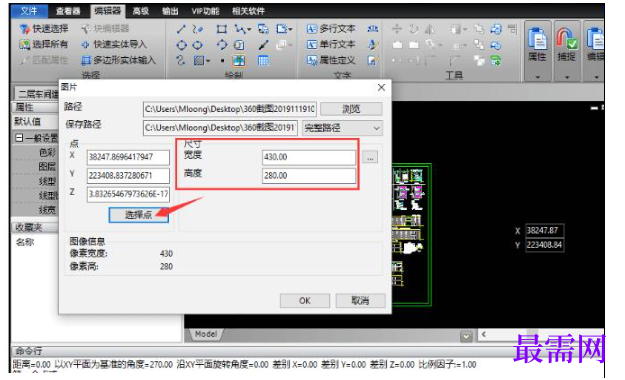Screen dimensions: 625x380
Task: Switch to the Viewer (查看器) tab
Action: pyautogui.click(x=68, y=11)
